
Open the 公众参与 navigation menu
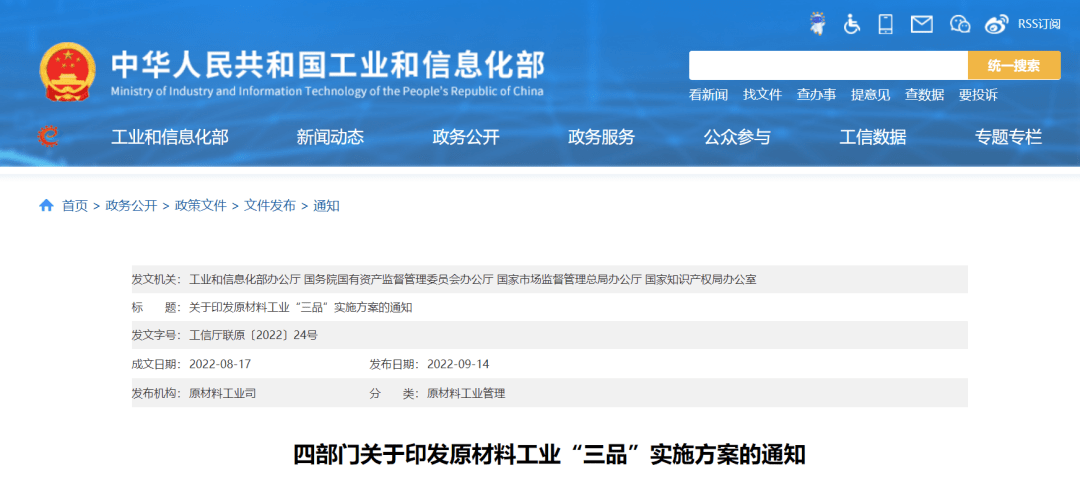pos(737,137)
